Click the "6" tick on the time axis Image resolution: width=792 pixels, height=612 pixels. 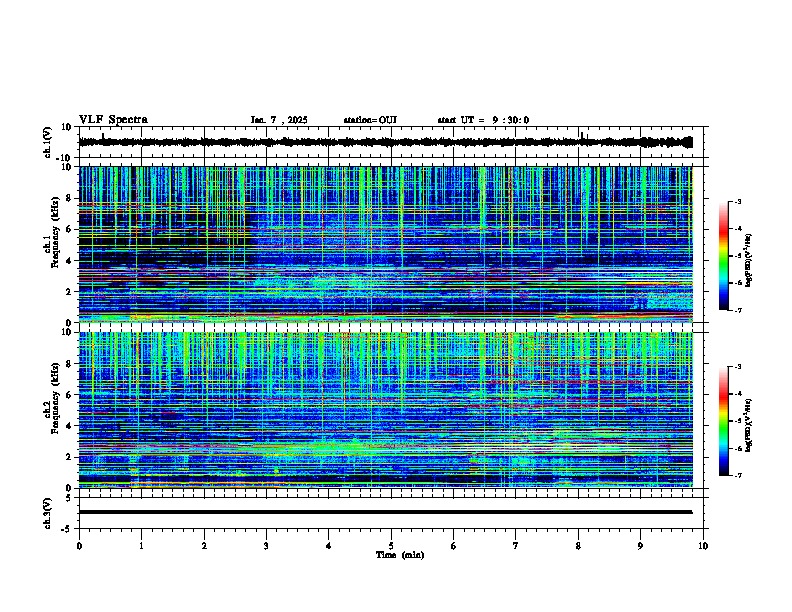pyautogui.click(x=454, y=546)
